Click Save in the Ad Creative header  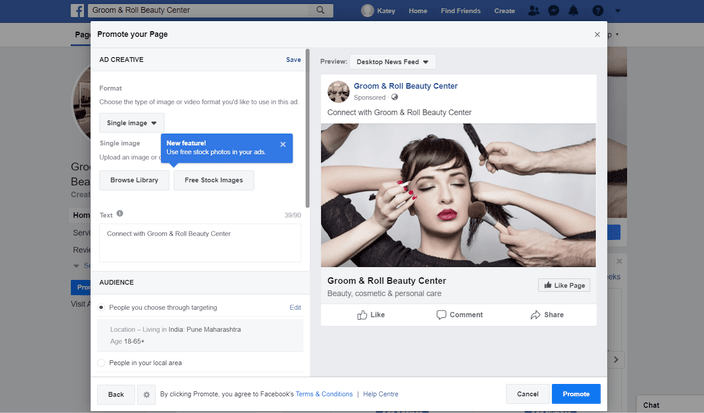(x=294, y=60)
